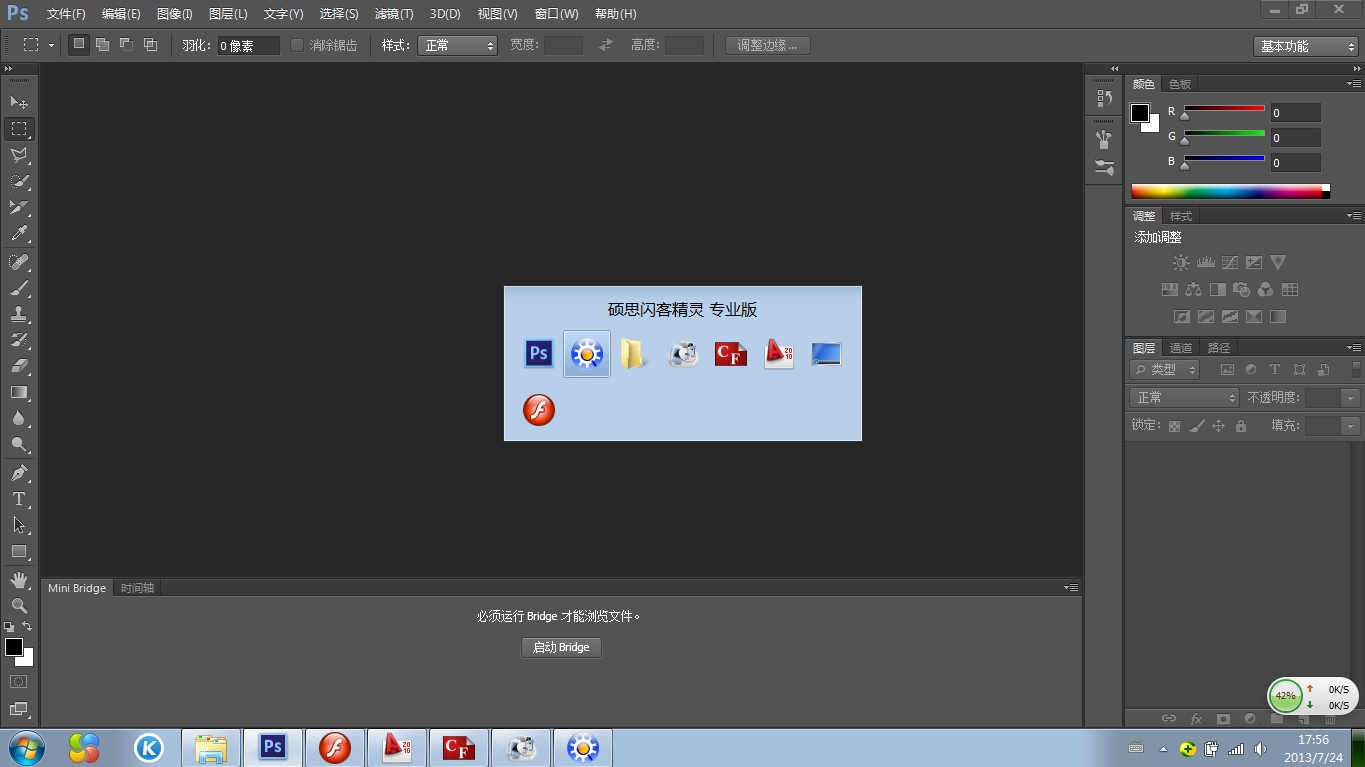Click the toolbox foreground color swatch
Viewport: 1365px width, 767px height.
click(14, 647)
